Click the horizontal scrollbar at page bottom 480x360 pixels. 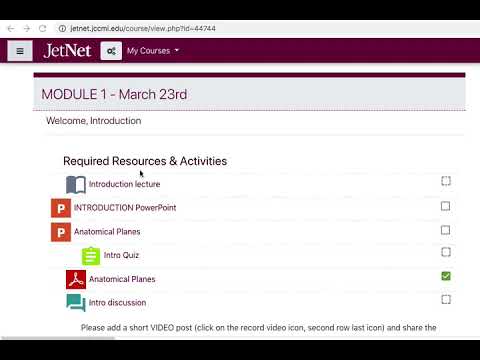click(x=58, y=338)
